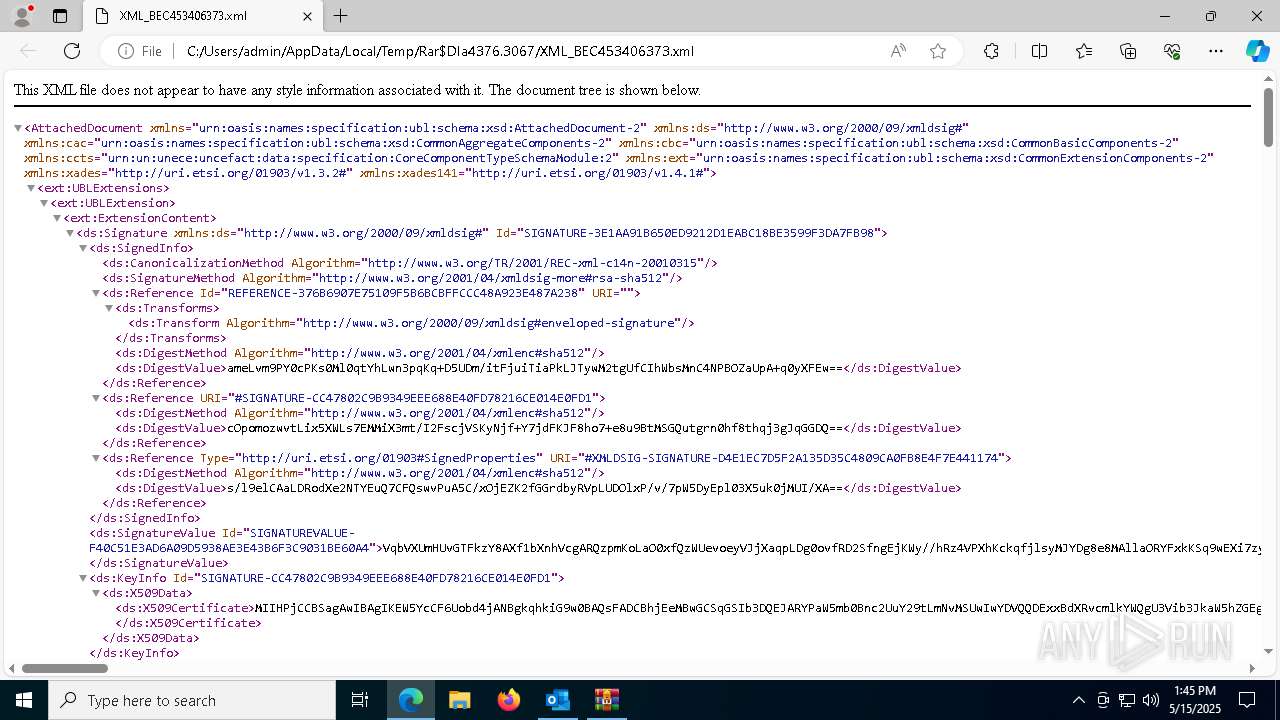Open Outlook from taskbar
Viewport: 1280px width, 720px height.
tap(557, 700)
